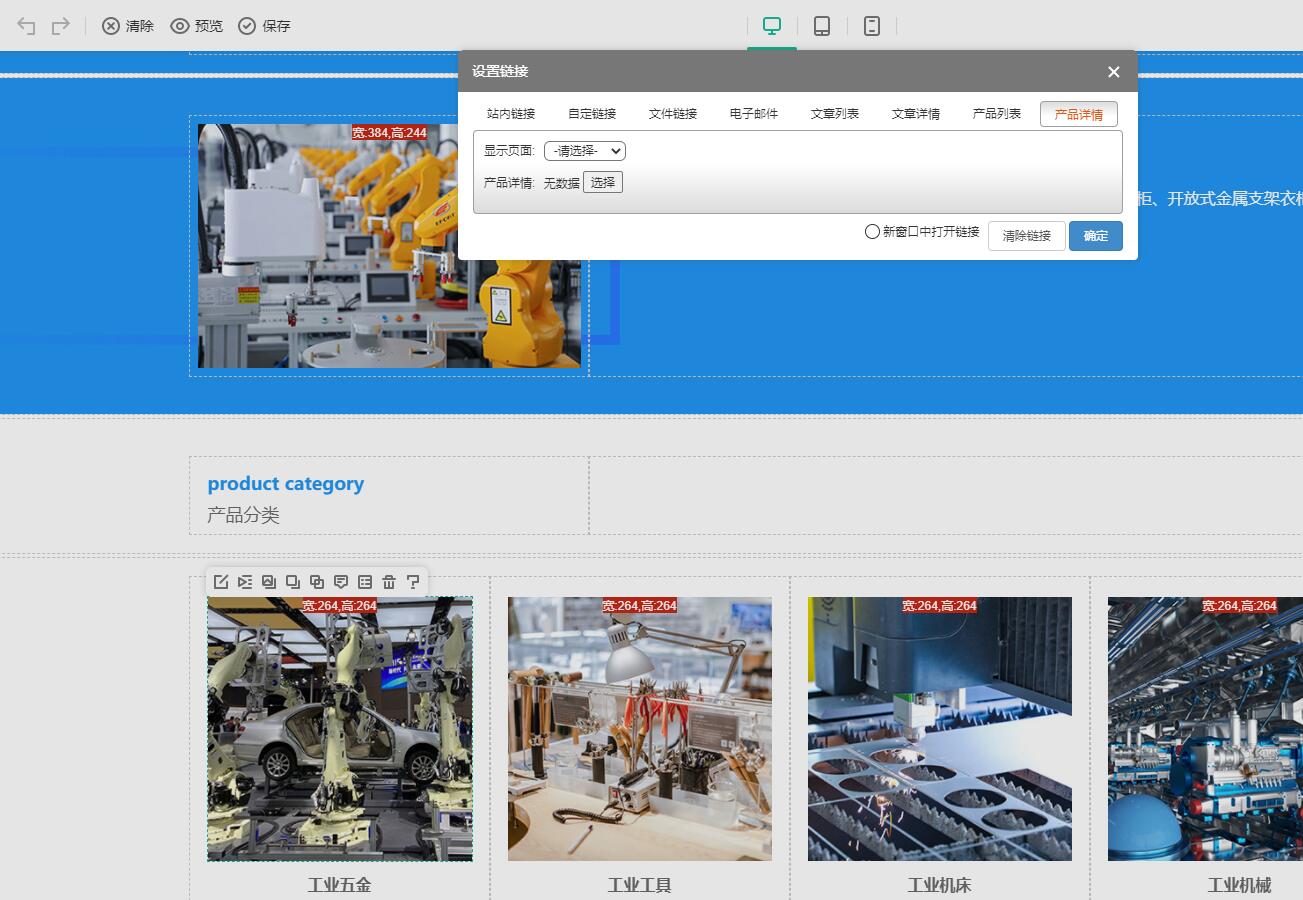This screenshot has height=900, width=1303.
Task: Confirm with the 确定 button
Action: pos(1096,236)
